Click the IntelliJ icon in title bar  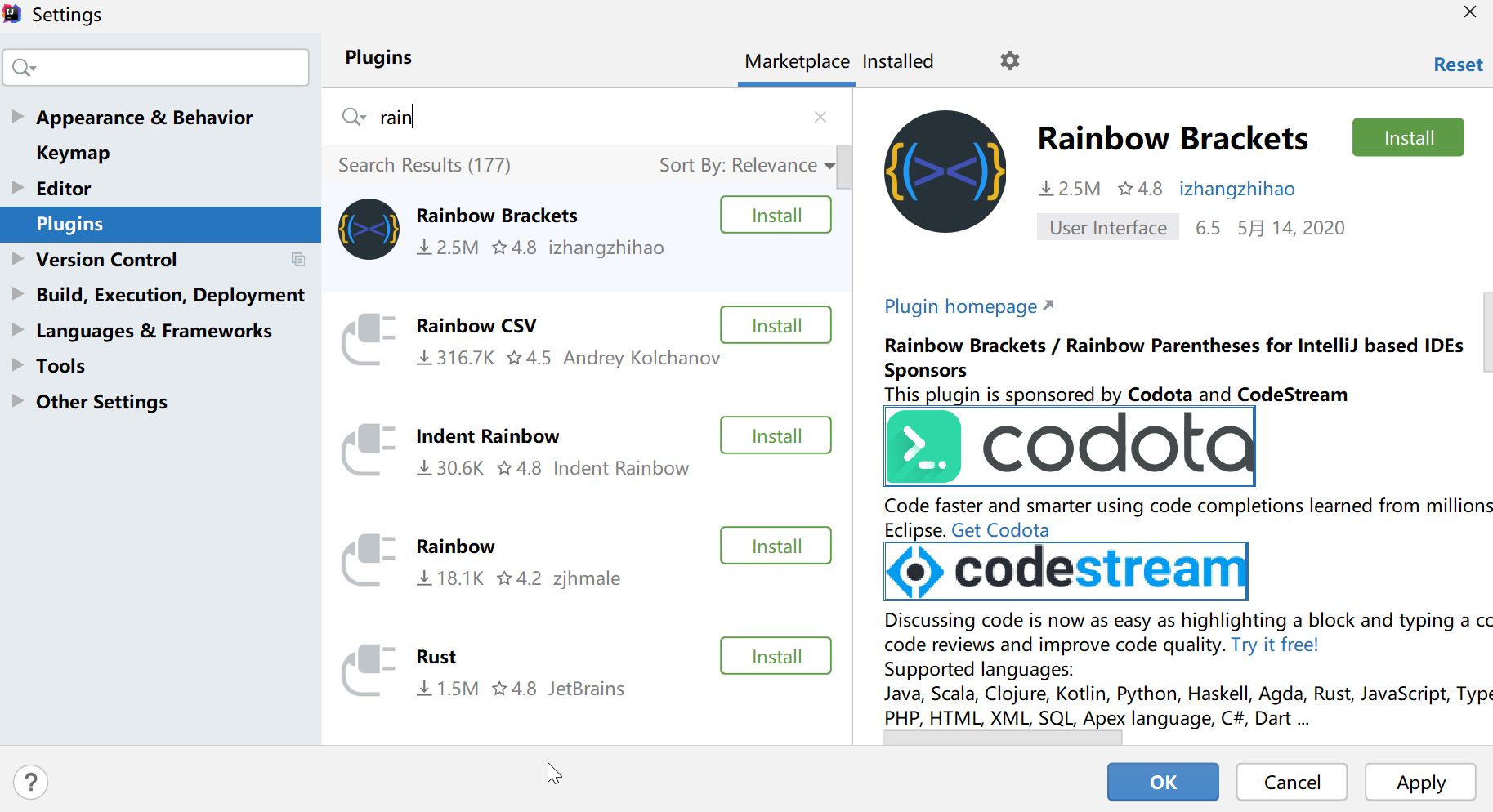(x=11, y=14)
